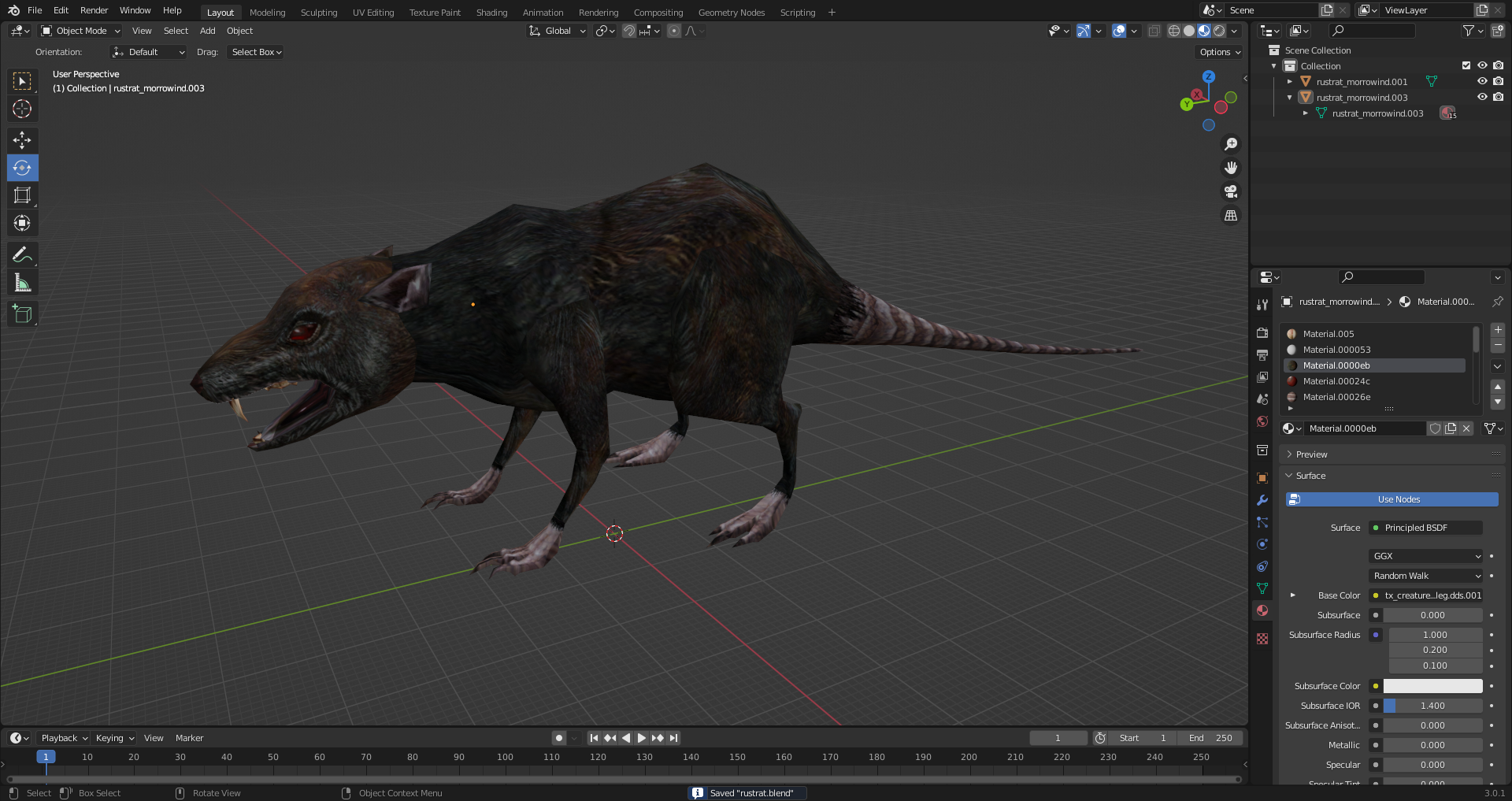Click the Options button in viewport header
The width and height of the screenshot is (1512, 801).
click(1219, 52)
